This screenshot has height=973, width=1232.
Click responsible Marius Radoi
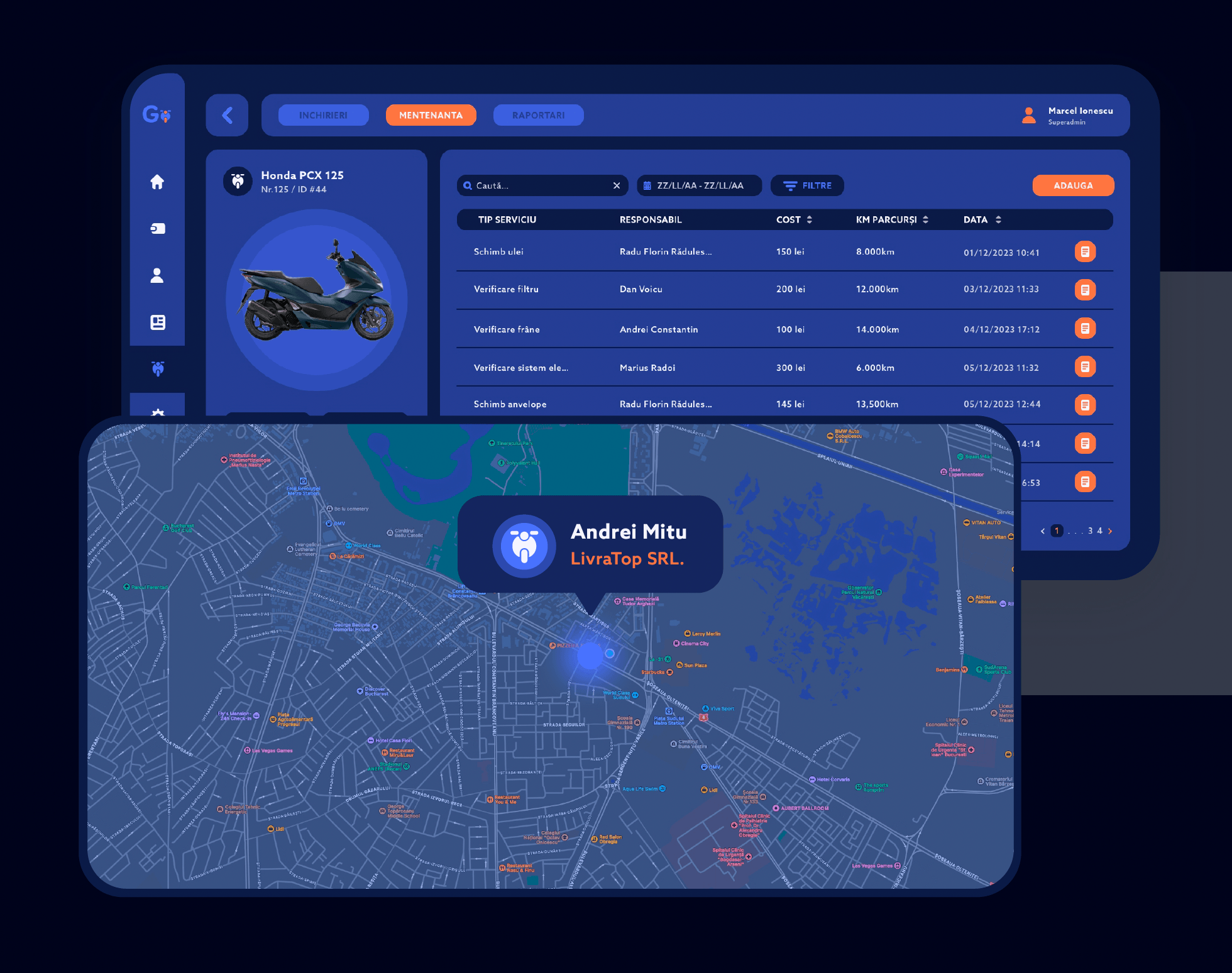pyautogui.click(x=647, y=368)
